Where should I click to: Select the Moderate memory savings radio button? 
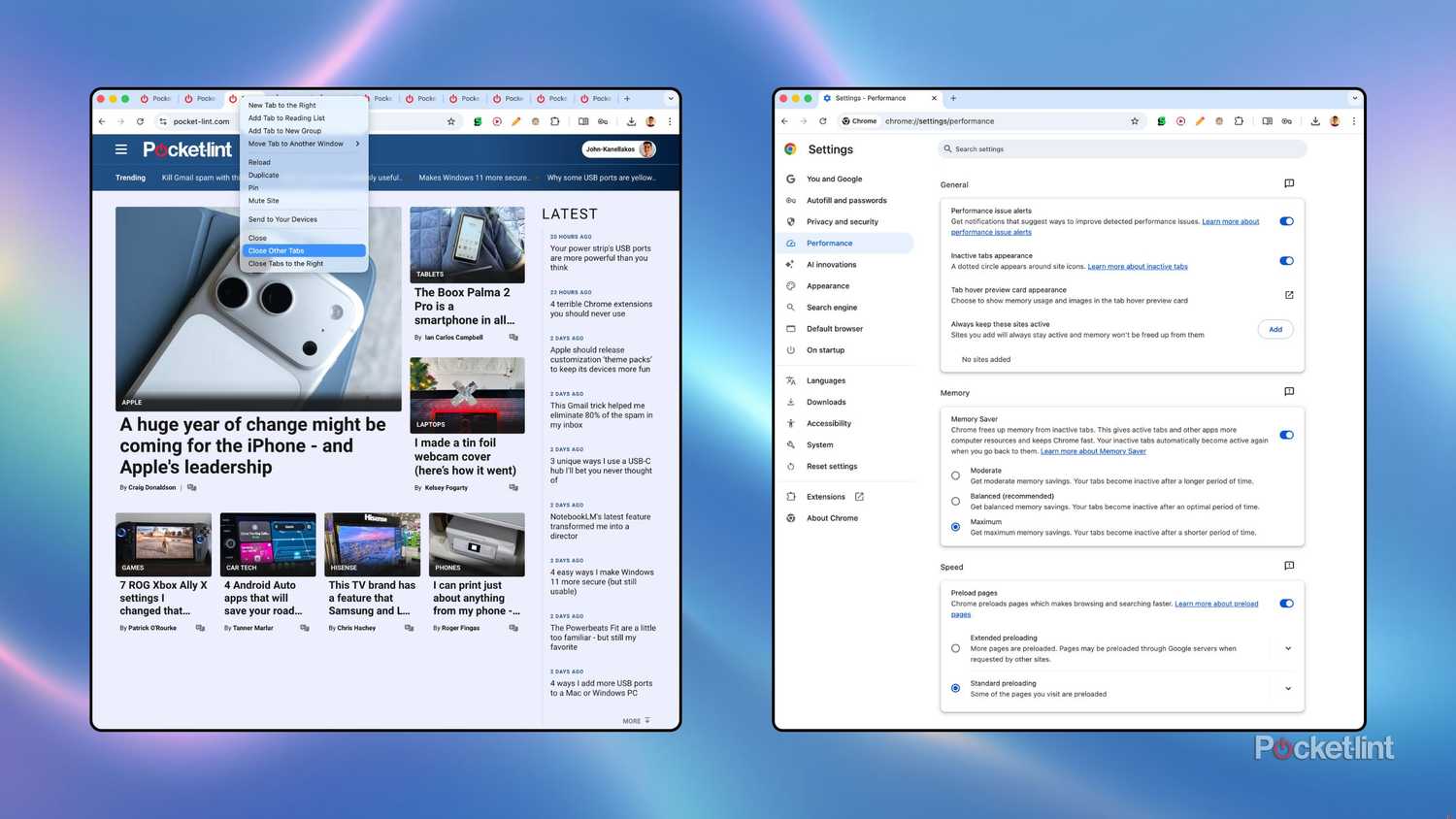click(x=955, y=475)
